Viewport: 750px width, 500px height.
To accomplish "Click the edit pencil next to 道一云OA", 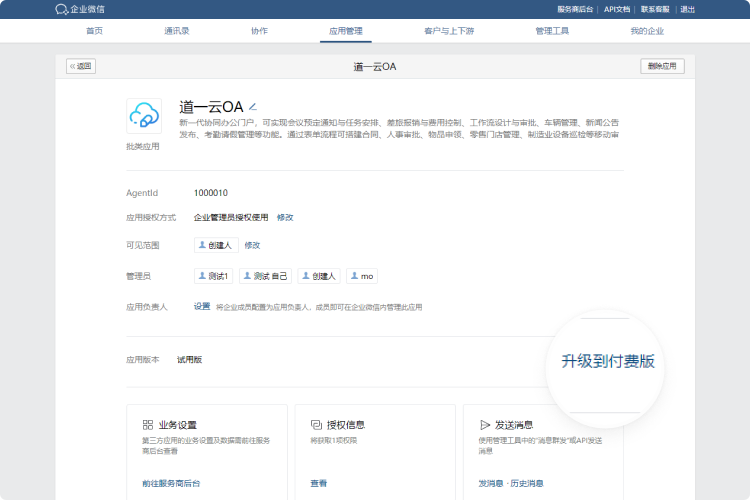I will (253, 107).
